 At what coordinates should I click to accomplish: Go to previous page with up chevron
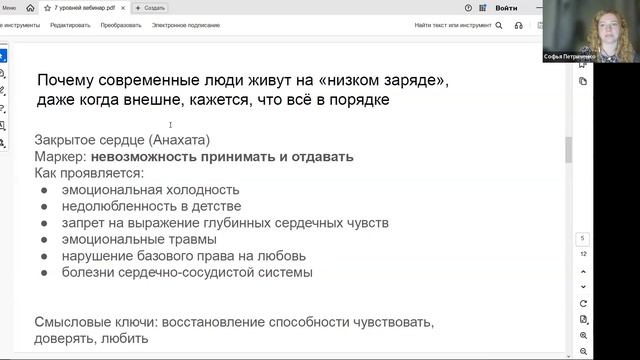583,271
